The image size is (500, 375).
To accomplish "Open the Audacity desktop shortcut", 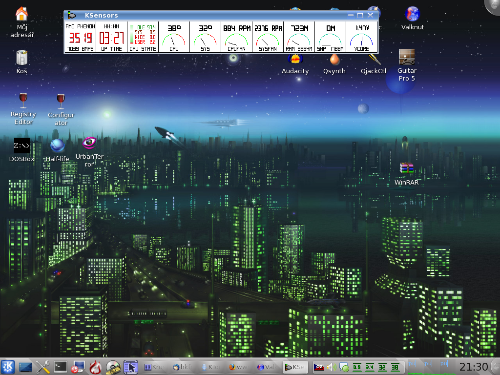I will (x=295, y=65).
